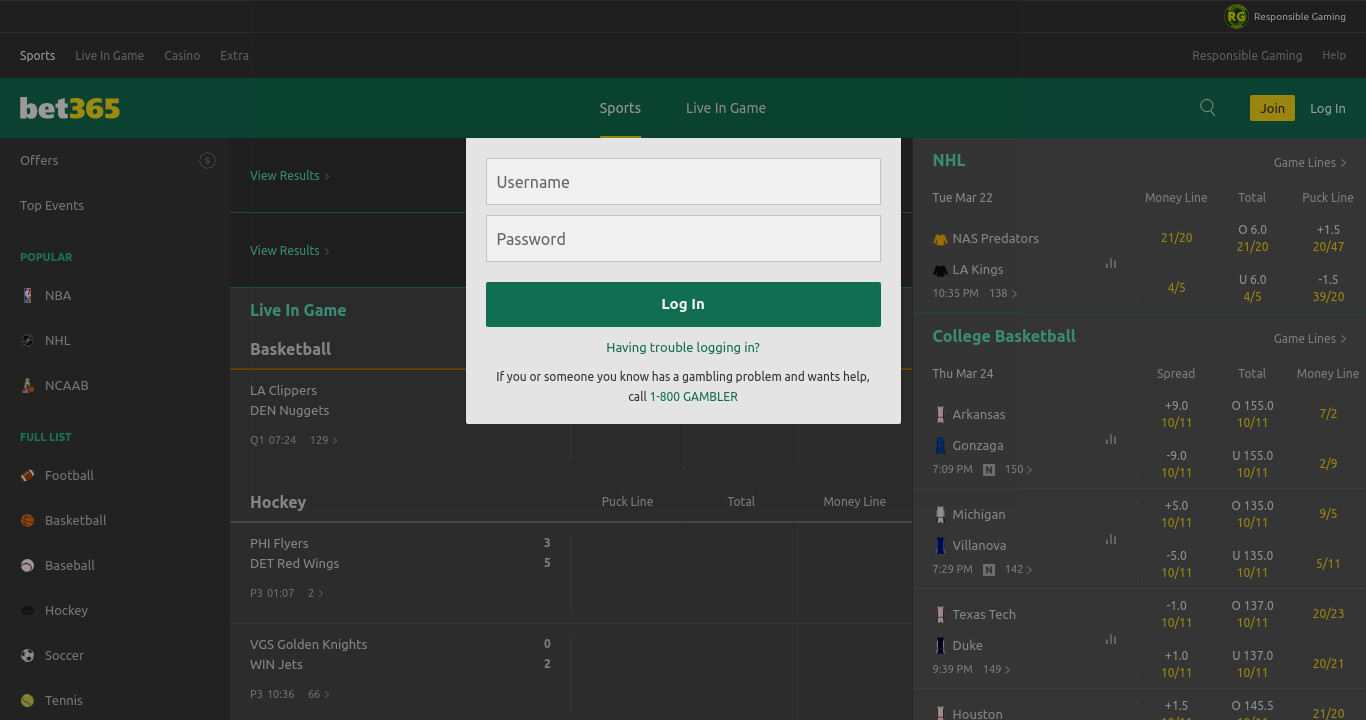Expand 149 markets for Texas Tech vs Duke
Image resolution: width=1366 pixels, height=720 pixels.
coord(996,669)
